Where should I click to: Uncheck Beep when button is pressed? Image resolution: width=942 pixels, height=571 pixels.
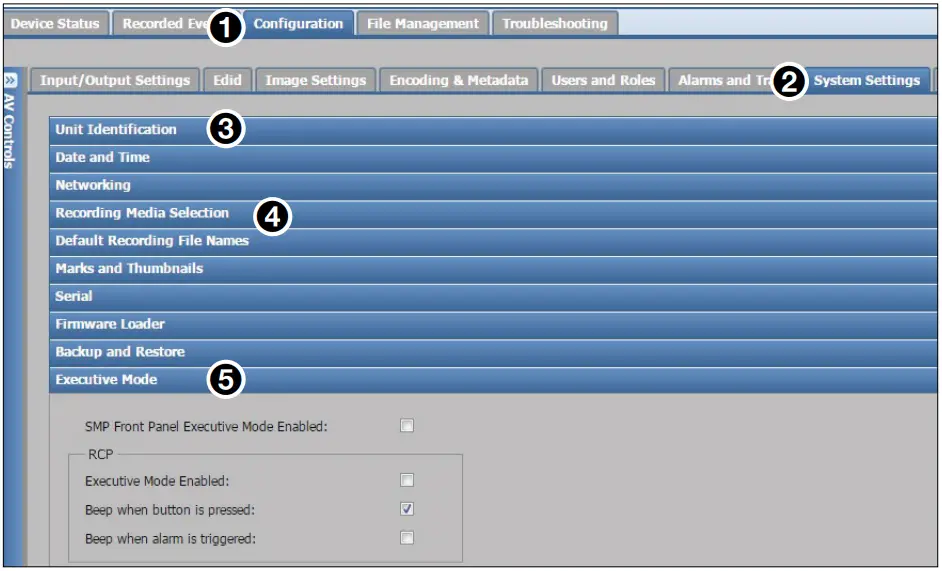(407, 509)
